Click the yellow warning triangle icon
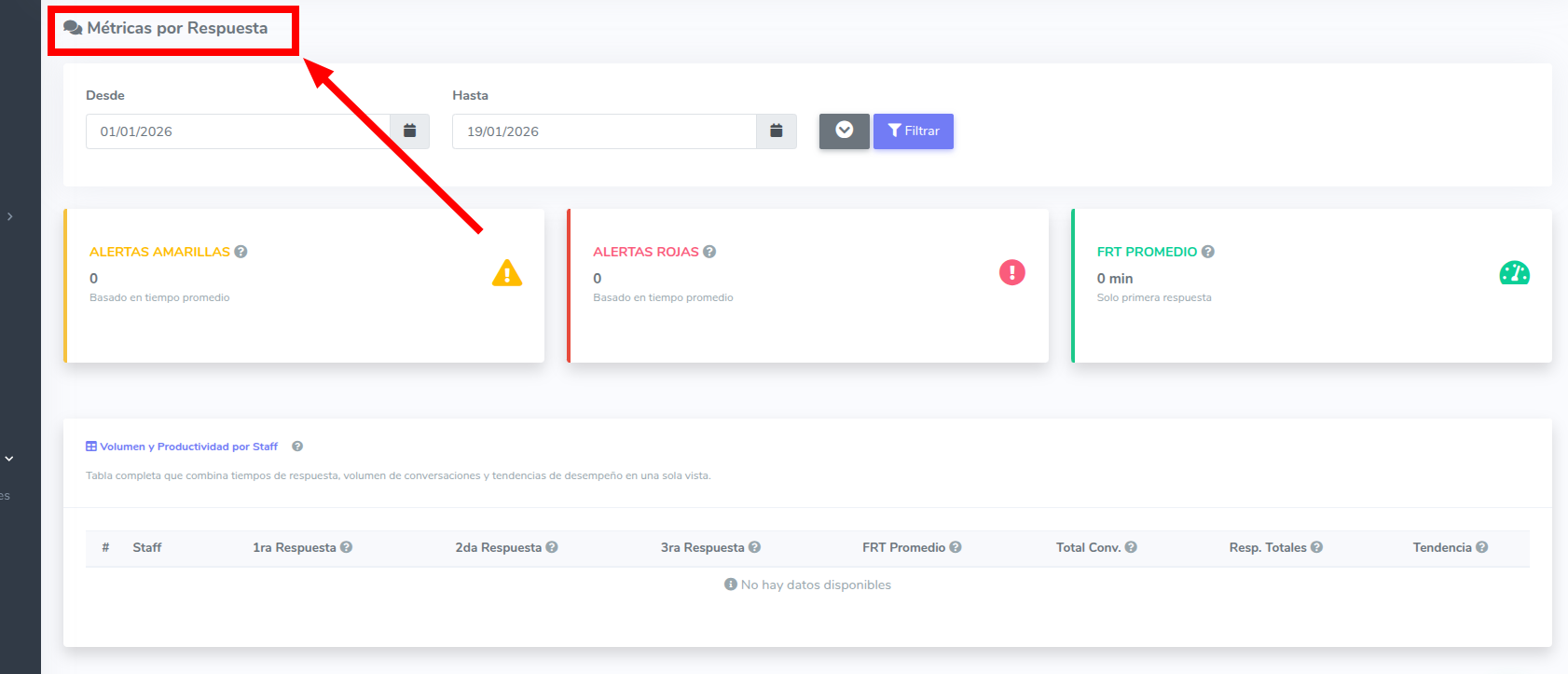This screenshot has height=674, width=1568. (x=507, y=273)
